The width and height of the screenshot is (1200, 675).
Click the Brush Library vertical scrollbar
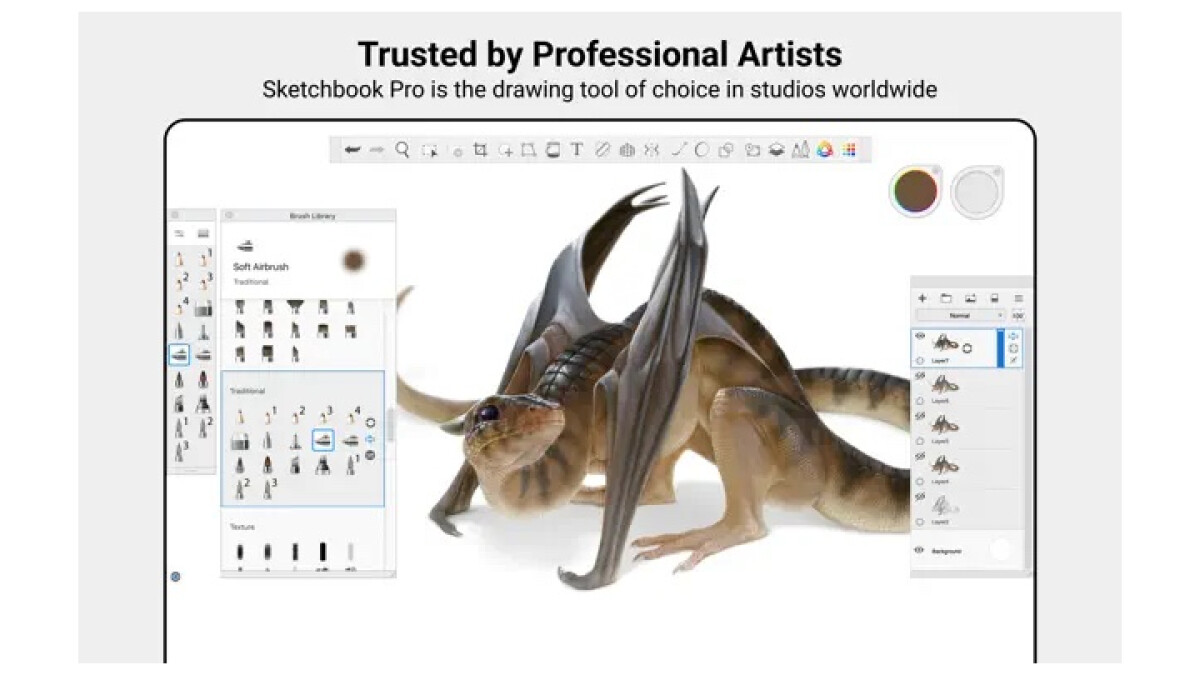(391, 424)
